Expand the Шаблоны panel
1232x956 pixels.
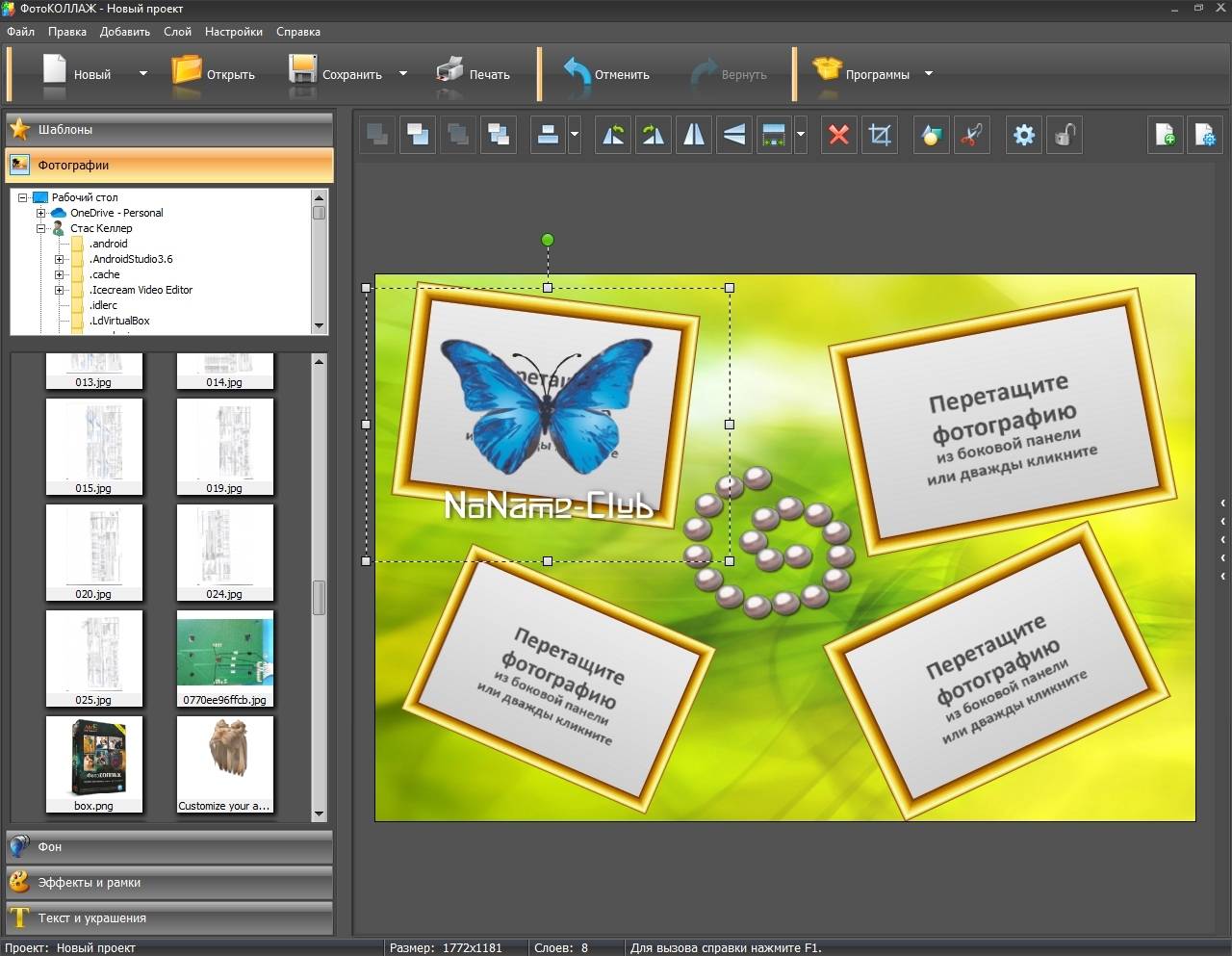(169, 129)
